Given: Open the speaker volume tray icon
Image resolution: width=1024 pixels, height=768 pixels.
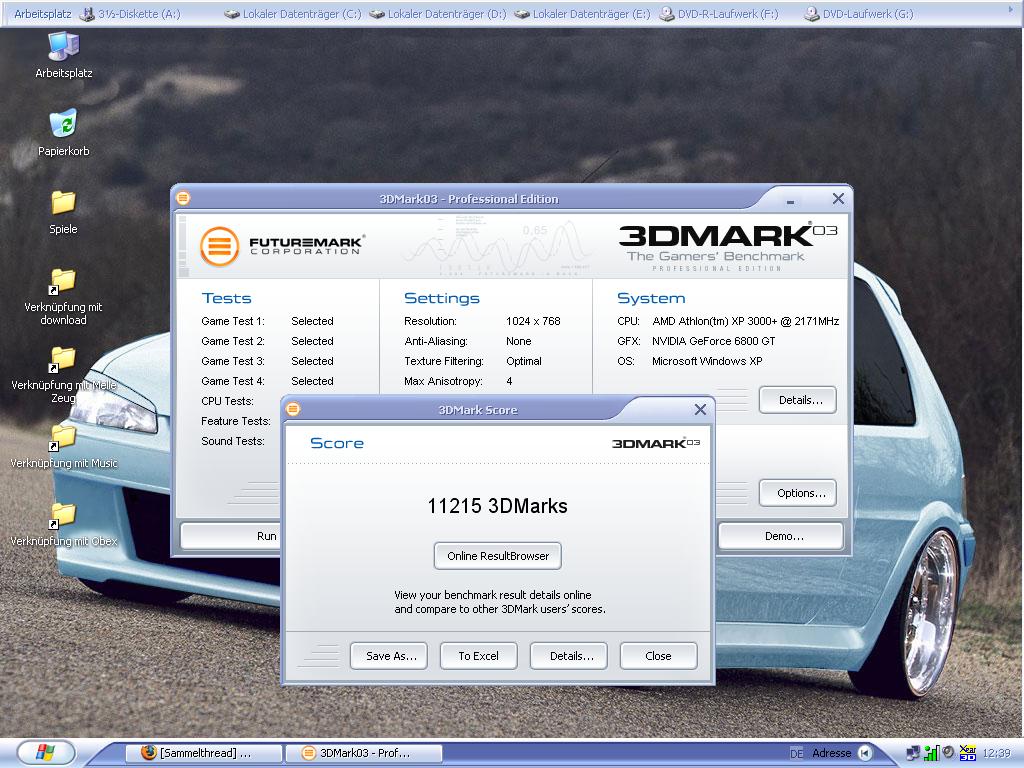Looking at the screenshot, I should pyautogui.click(x=948, y=753).
